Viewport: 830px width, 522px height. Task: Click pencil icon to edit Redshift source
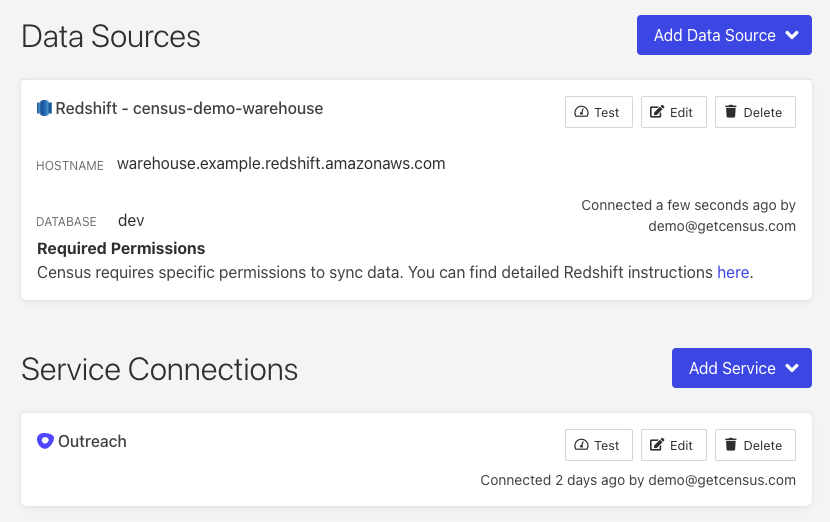point(657,112)
